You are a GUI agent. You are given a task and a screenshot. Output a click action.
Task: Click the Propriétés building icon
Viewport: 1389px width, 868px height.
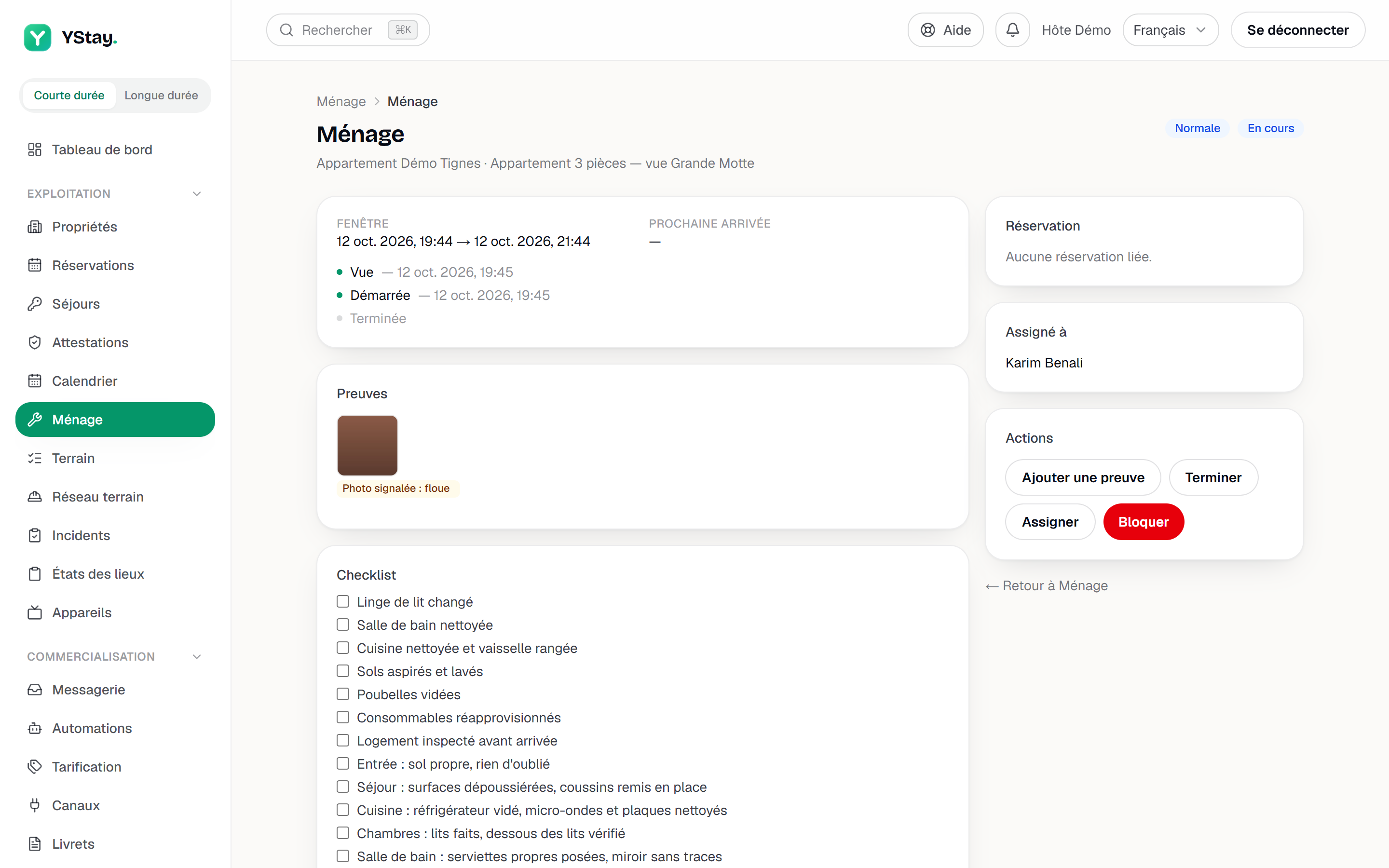[x=34, y=227]
